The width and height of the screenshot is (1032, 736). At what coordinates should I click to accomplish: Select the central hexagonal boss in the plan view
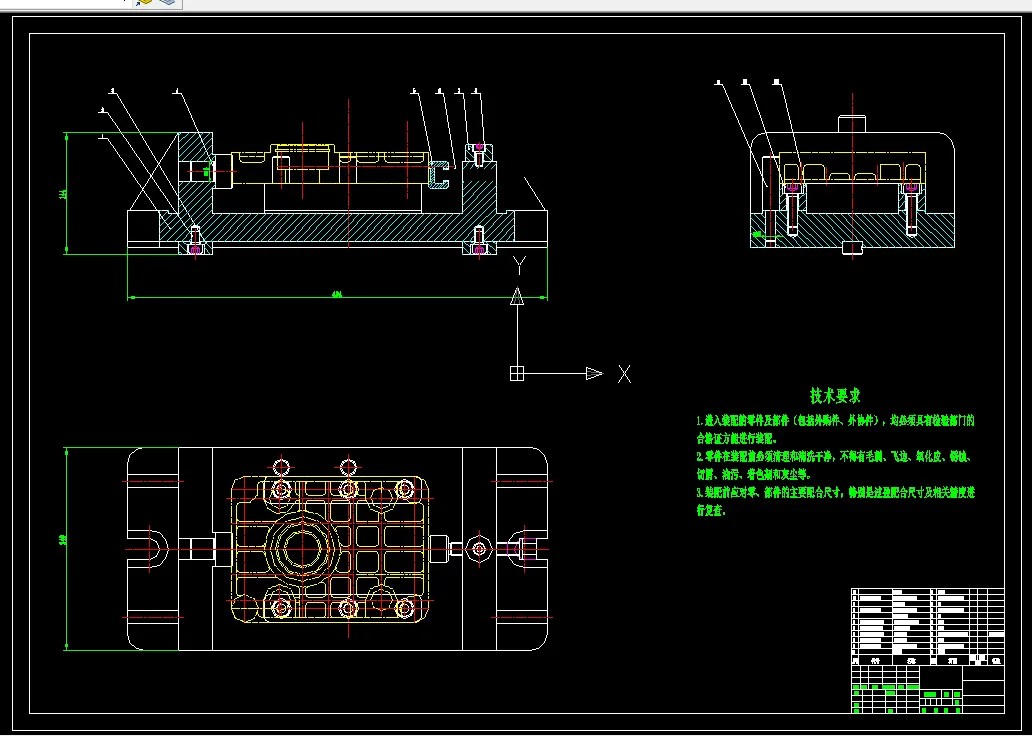tap(302, 548)
